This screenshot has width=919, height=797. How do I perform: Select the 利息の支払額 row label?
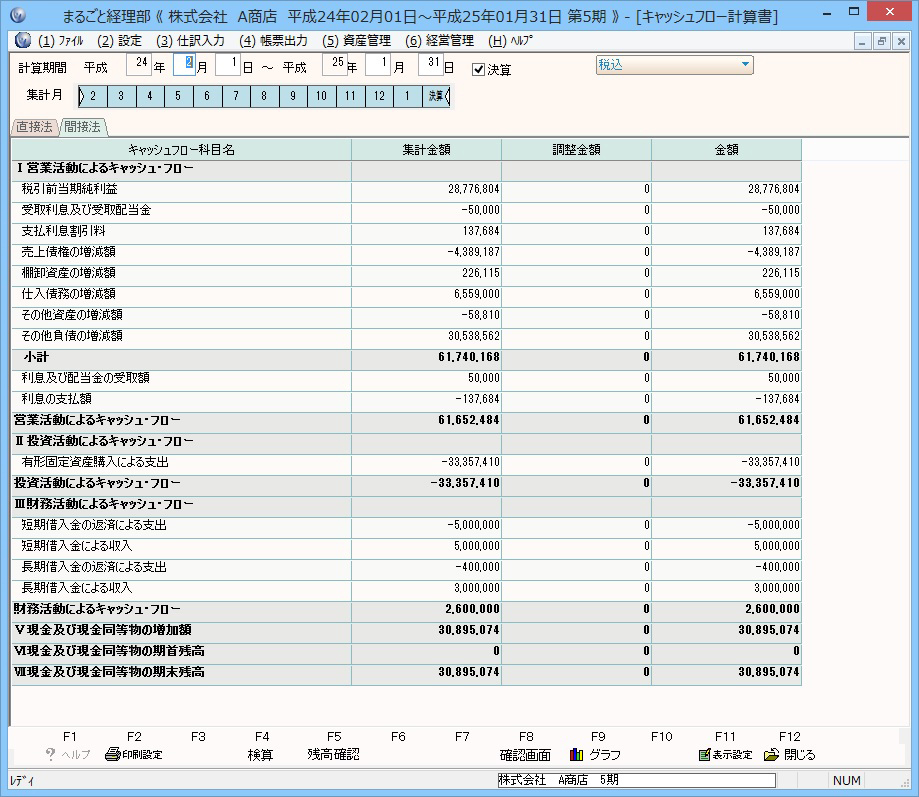coord(56,399)
